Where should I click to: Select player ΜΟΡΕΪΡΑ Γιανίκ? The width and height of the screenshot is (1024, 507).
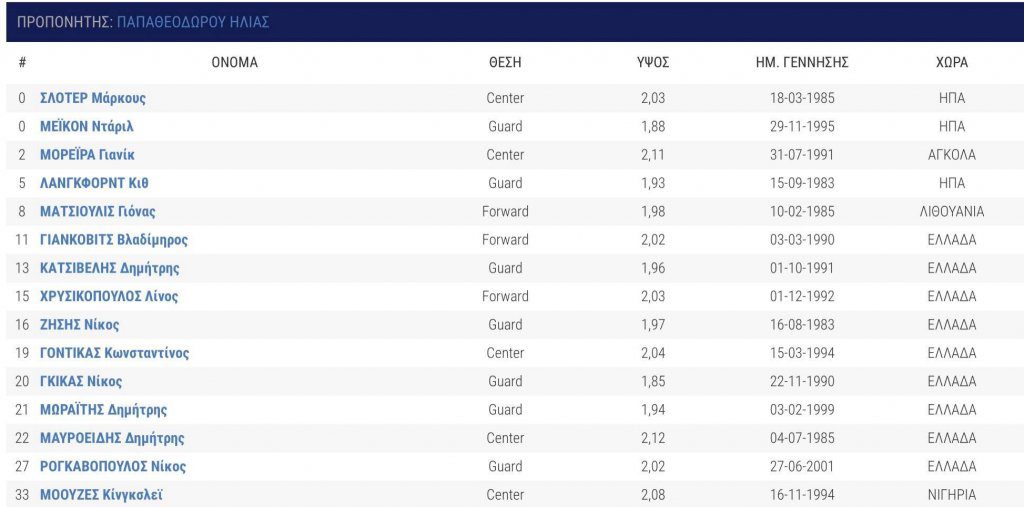point(88,155)
